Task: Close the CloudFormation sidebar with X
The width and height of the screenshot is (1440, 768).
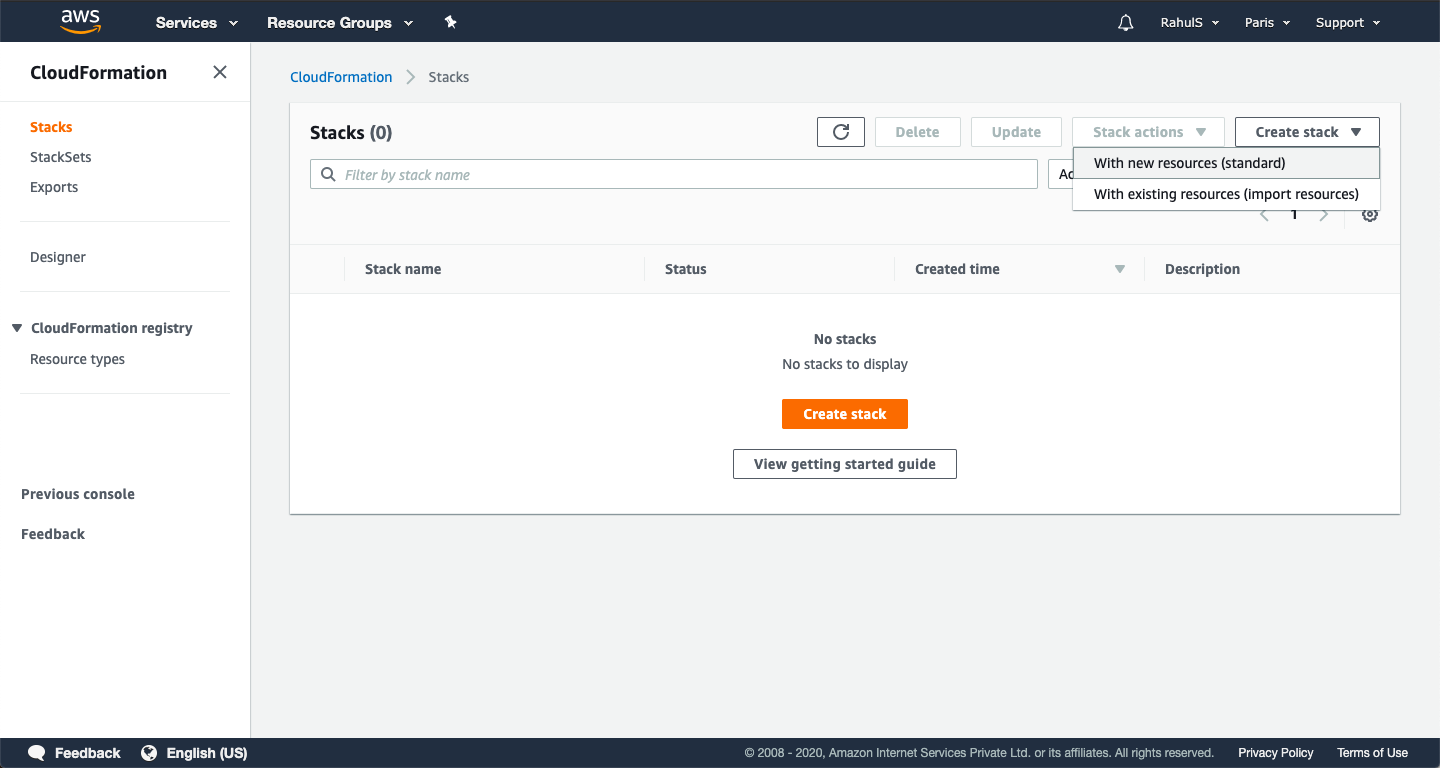Action: pos(220,72)
